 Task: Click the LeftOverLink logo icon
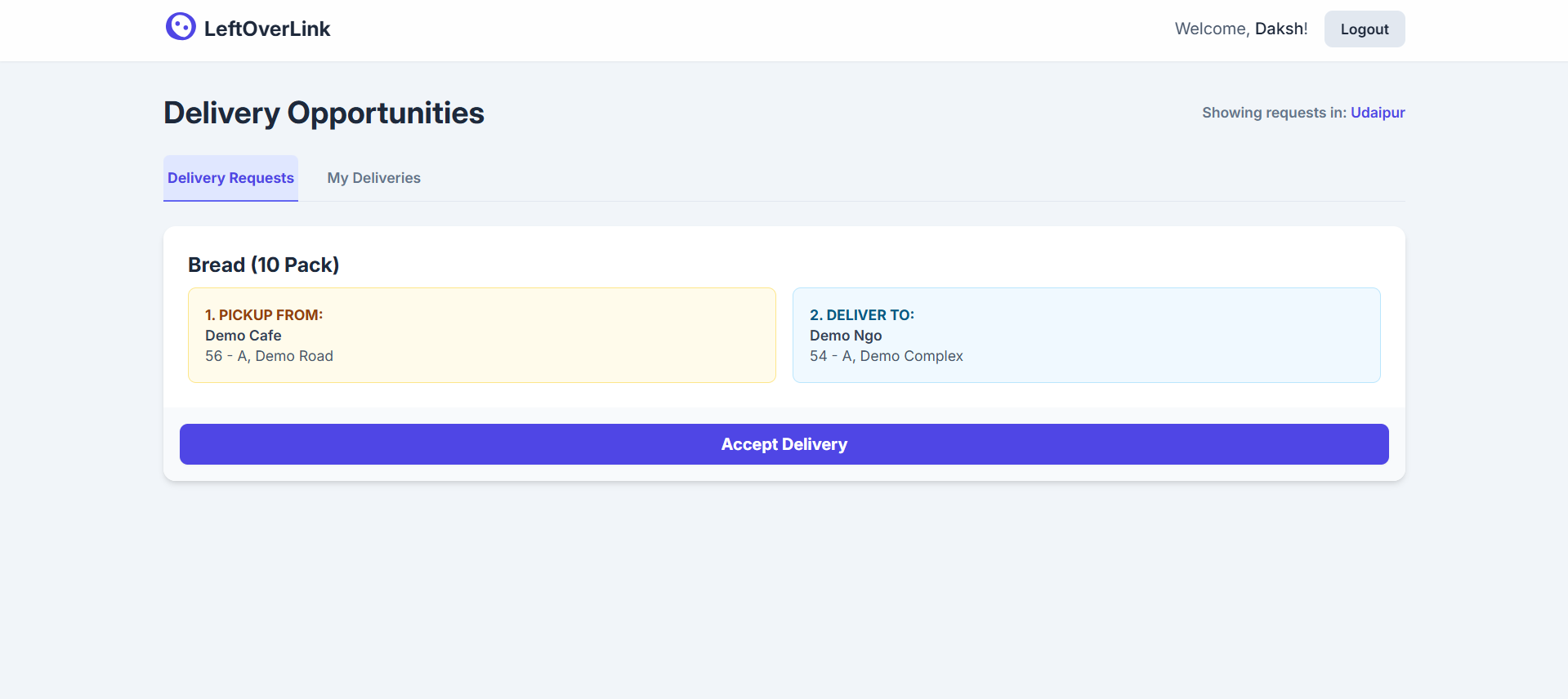[181, 27]
